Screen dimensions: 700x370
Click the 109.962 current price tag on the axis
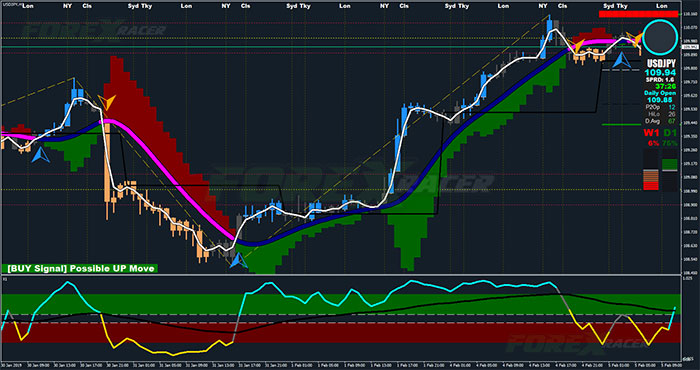pos(691,46)
